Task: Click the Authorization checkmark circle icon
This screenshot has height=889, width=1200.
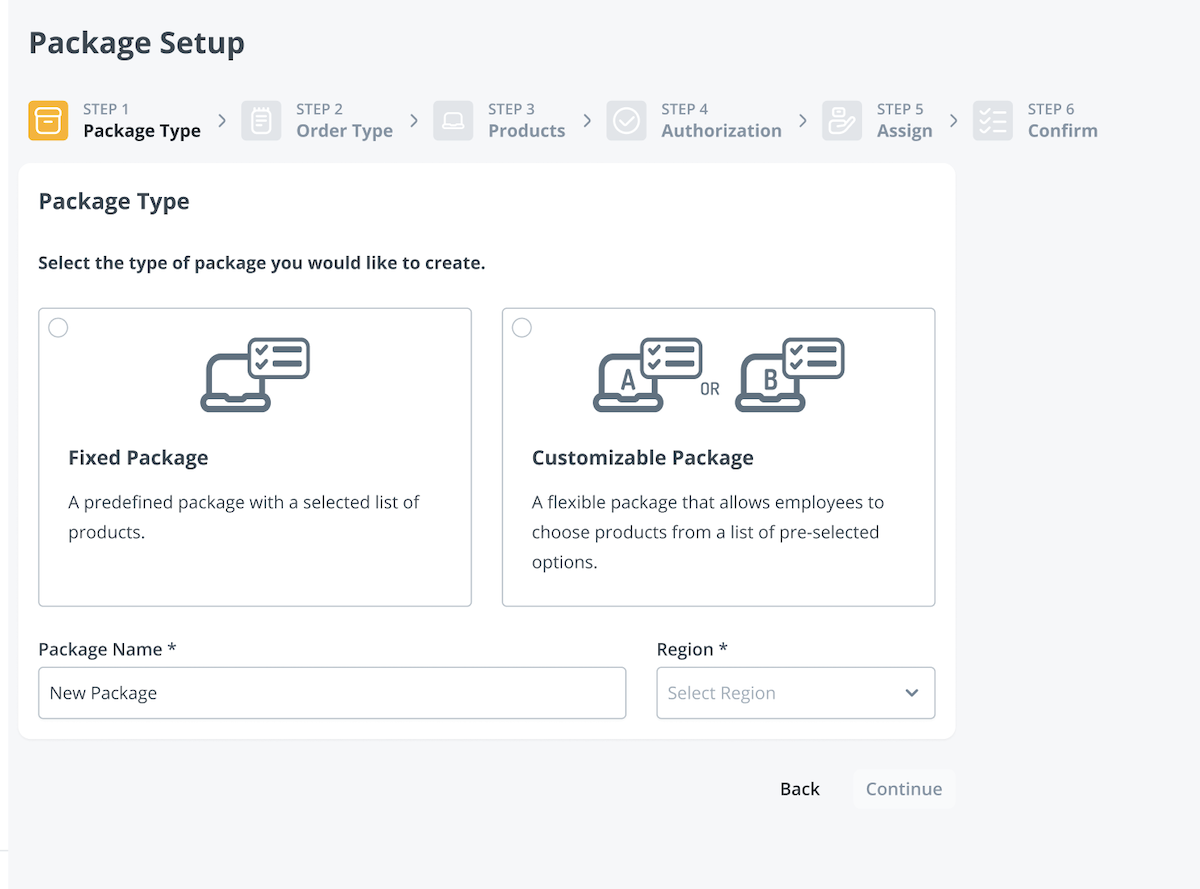Action: 626,121
